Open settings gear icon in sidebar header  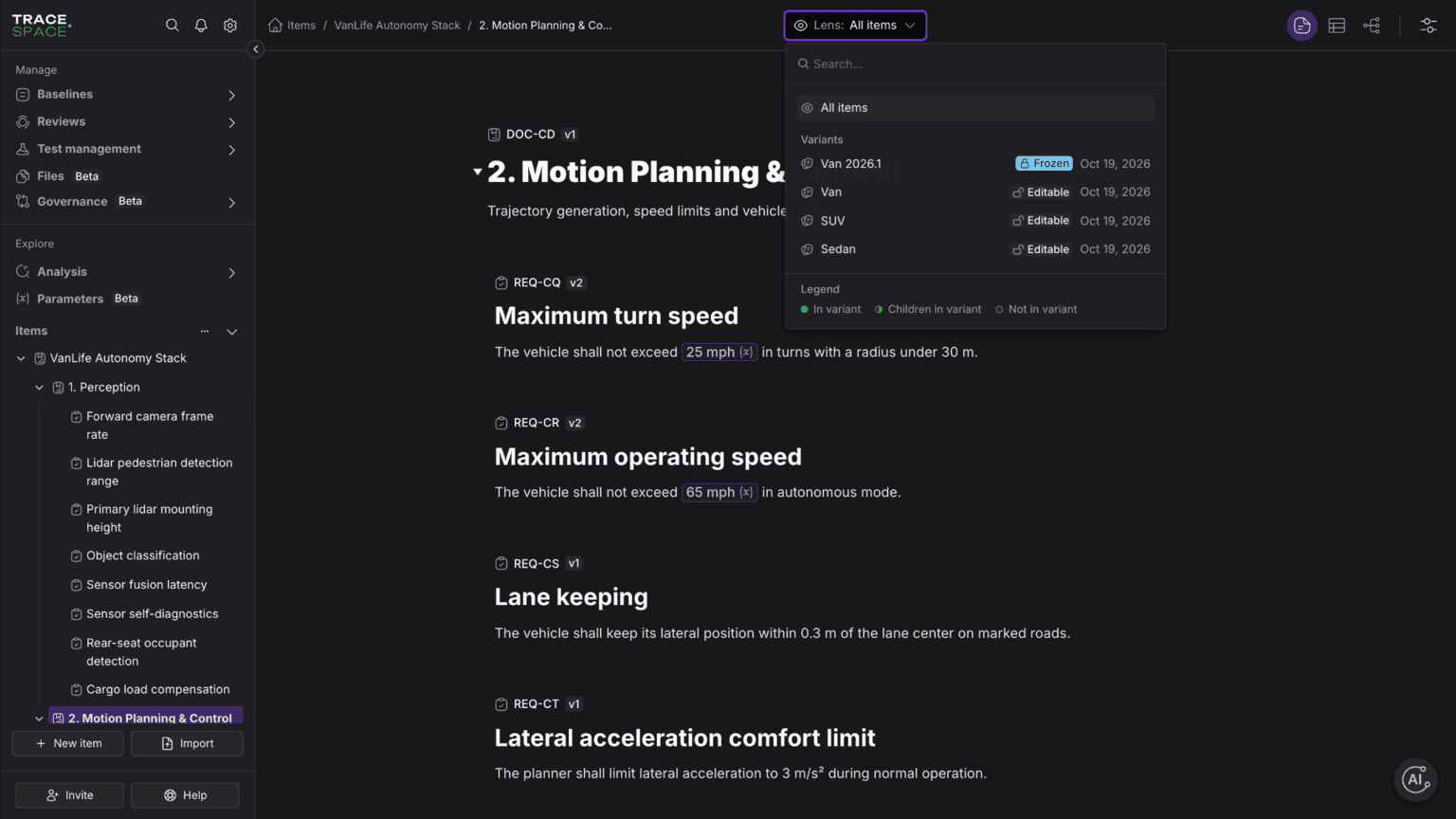pos(230,26)
